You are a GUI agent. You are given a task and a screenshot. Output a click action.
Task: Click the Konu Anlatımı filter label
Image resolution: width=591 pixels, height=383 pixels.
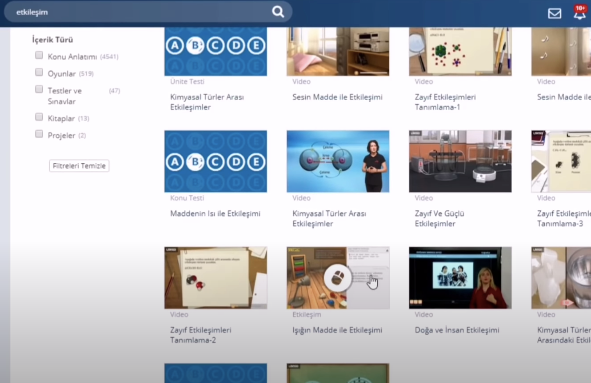pyautogui.click(x=72, y=57)
